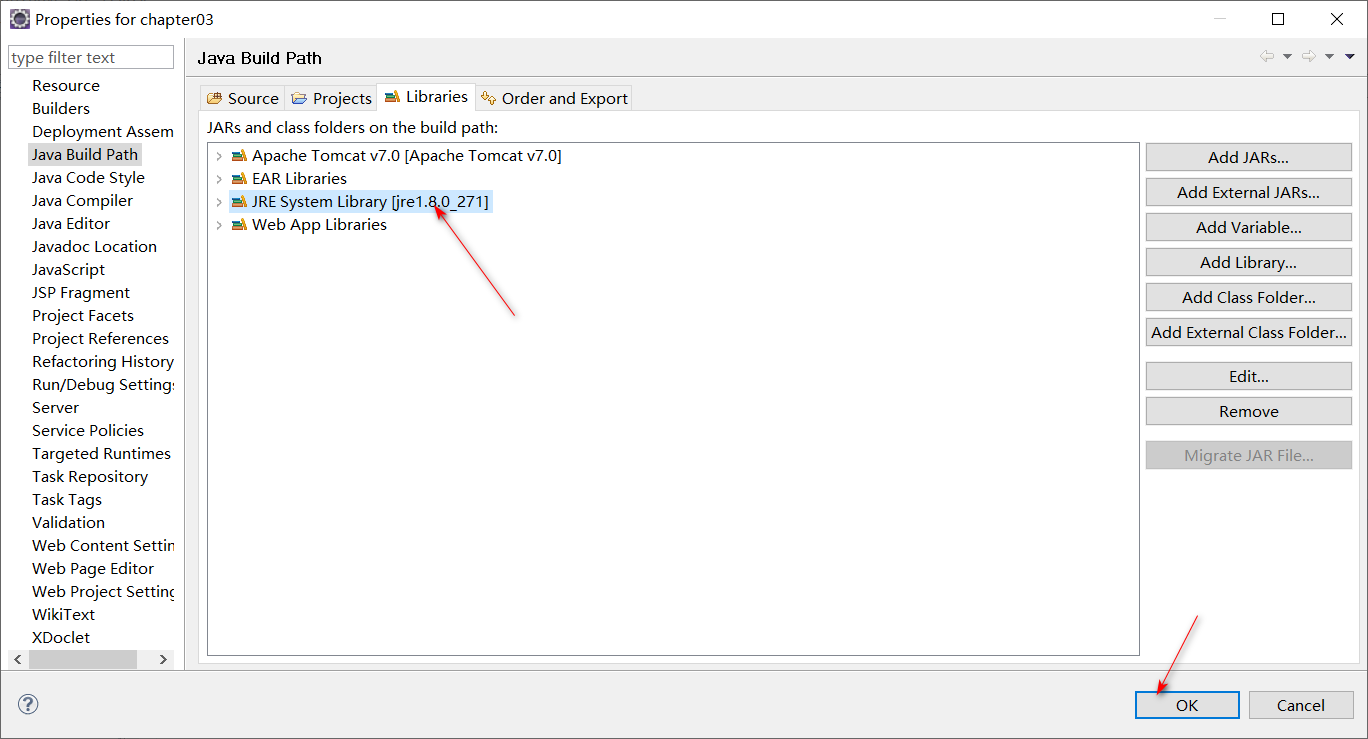The width and height of the screenshot is (1368, 739).
Task: Select Service Policies in the sidebar
Action: (88, 431)
